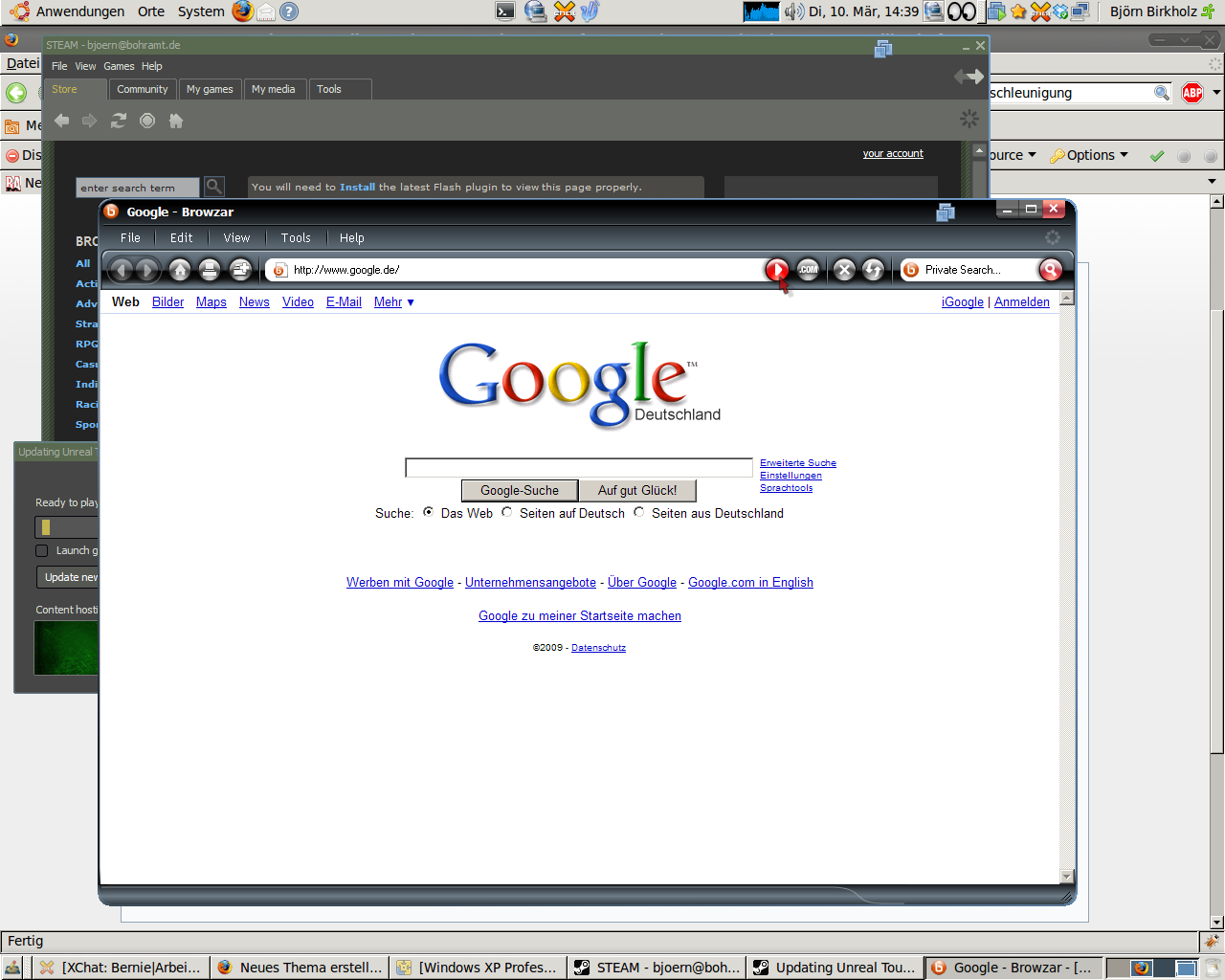Open Browzar Edit menu
This screenshot has height=980, width=1225.
181,238
